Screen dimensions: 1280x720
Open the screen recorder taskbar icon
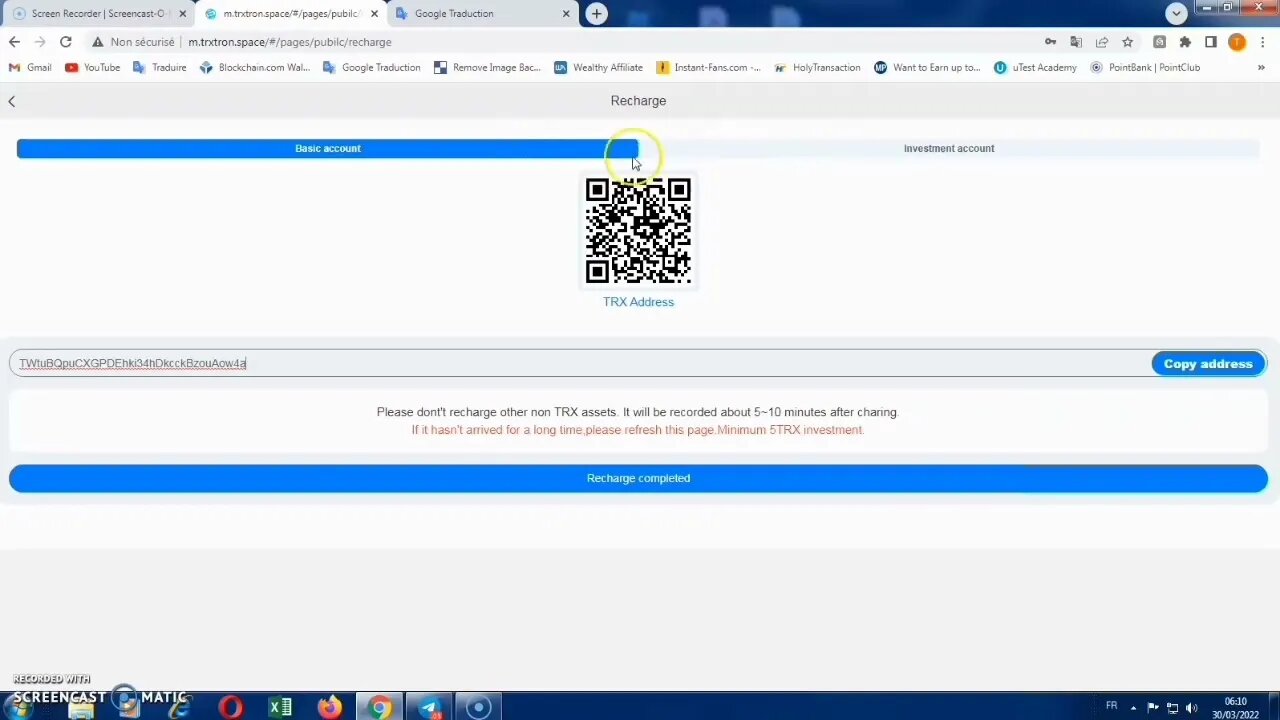(x=478, y=707)
